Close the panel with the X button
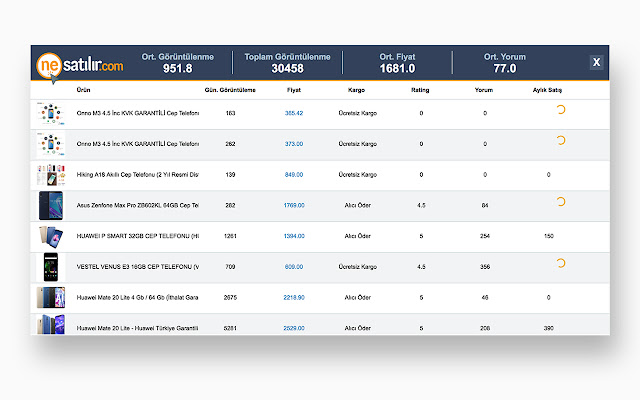The height and width of the screenshot is (400, 640). click(x=596, y=62)
